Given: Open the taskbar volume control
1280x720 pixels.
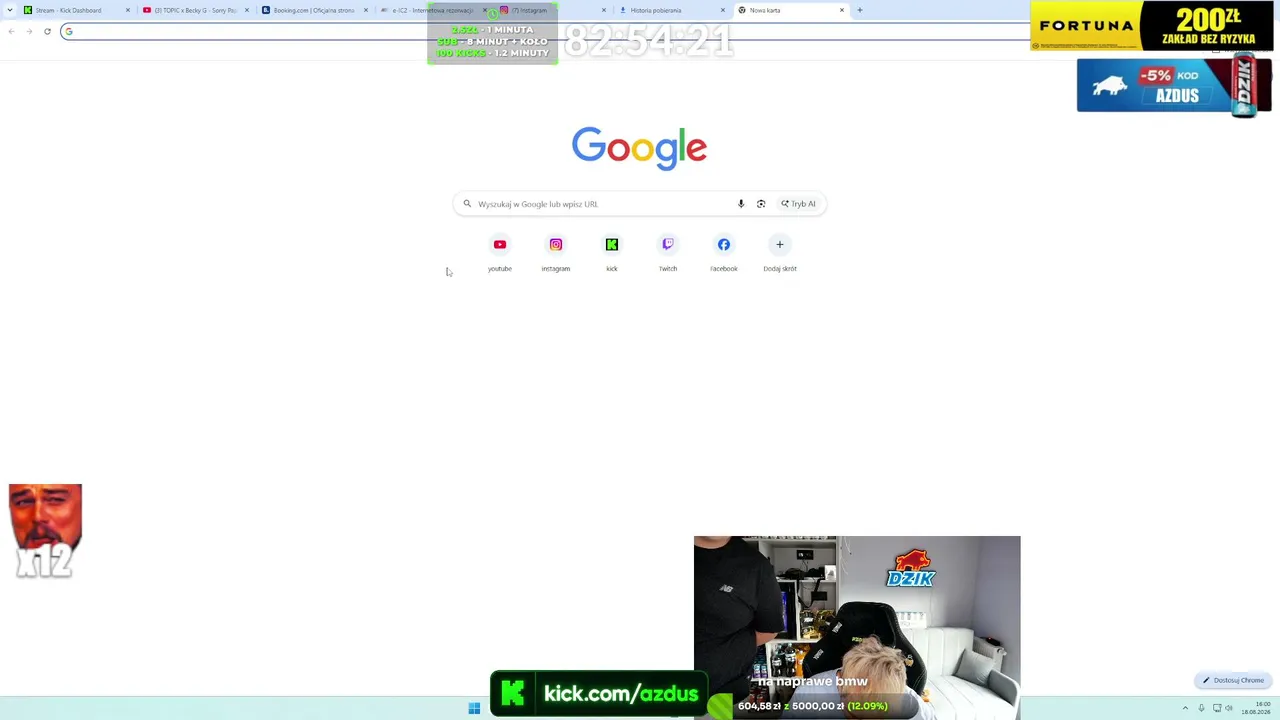Looking at the screenshot, I should click(1229, 708).
